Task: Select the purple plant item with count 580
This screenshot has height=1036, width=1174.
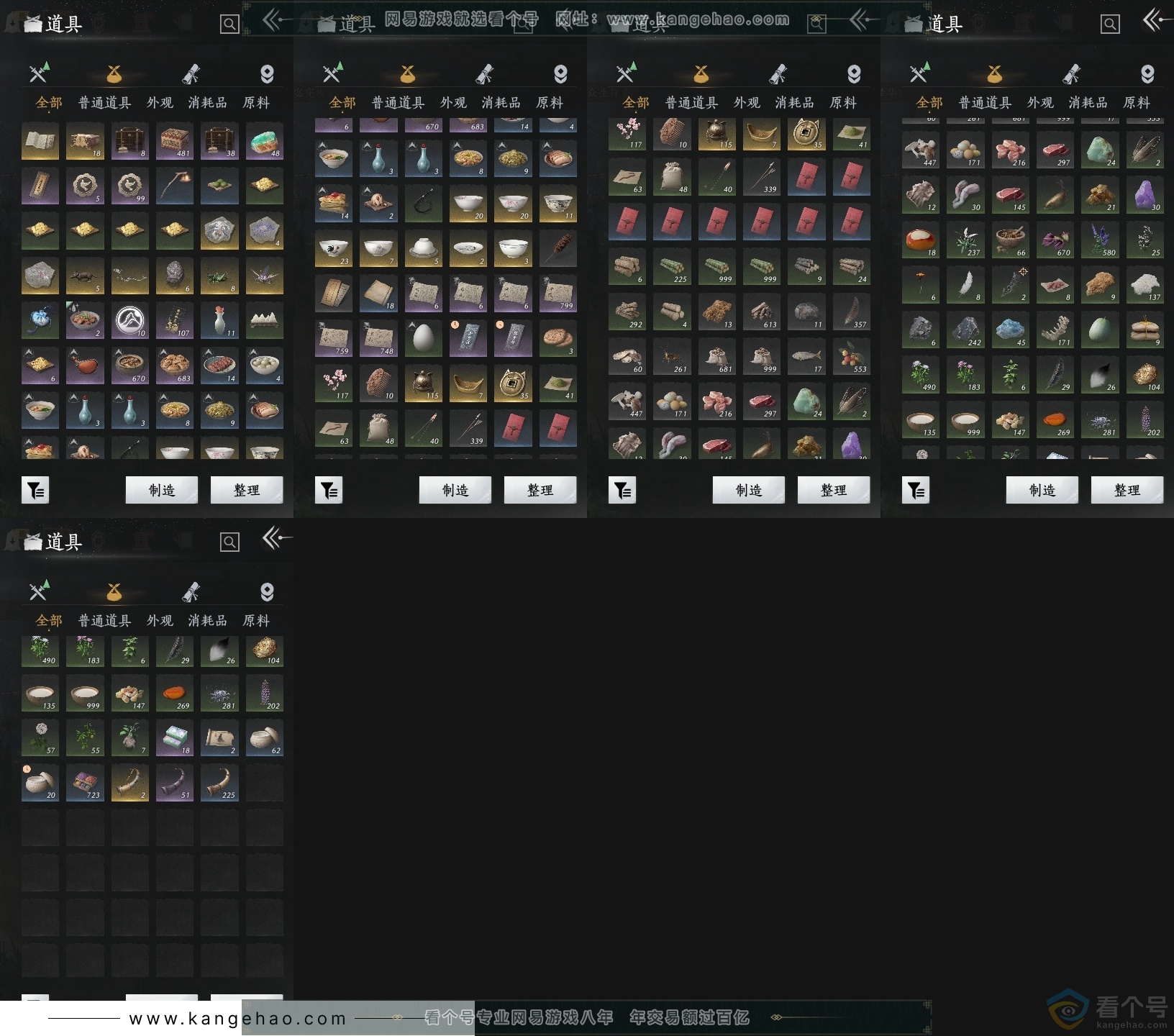Action: [x=1101, y=240]
